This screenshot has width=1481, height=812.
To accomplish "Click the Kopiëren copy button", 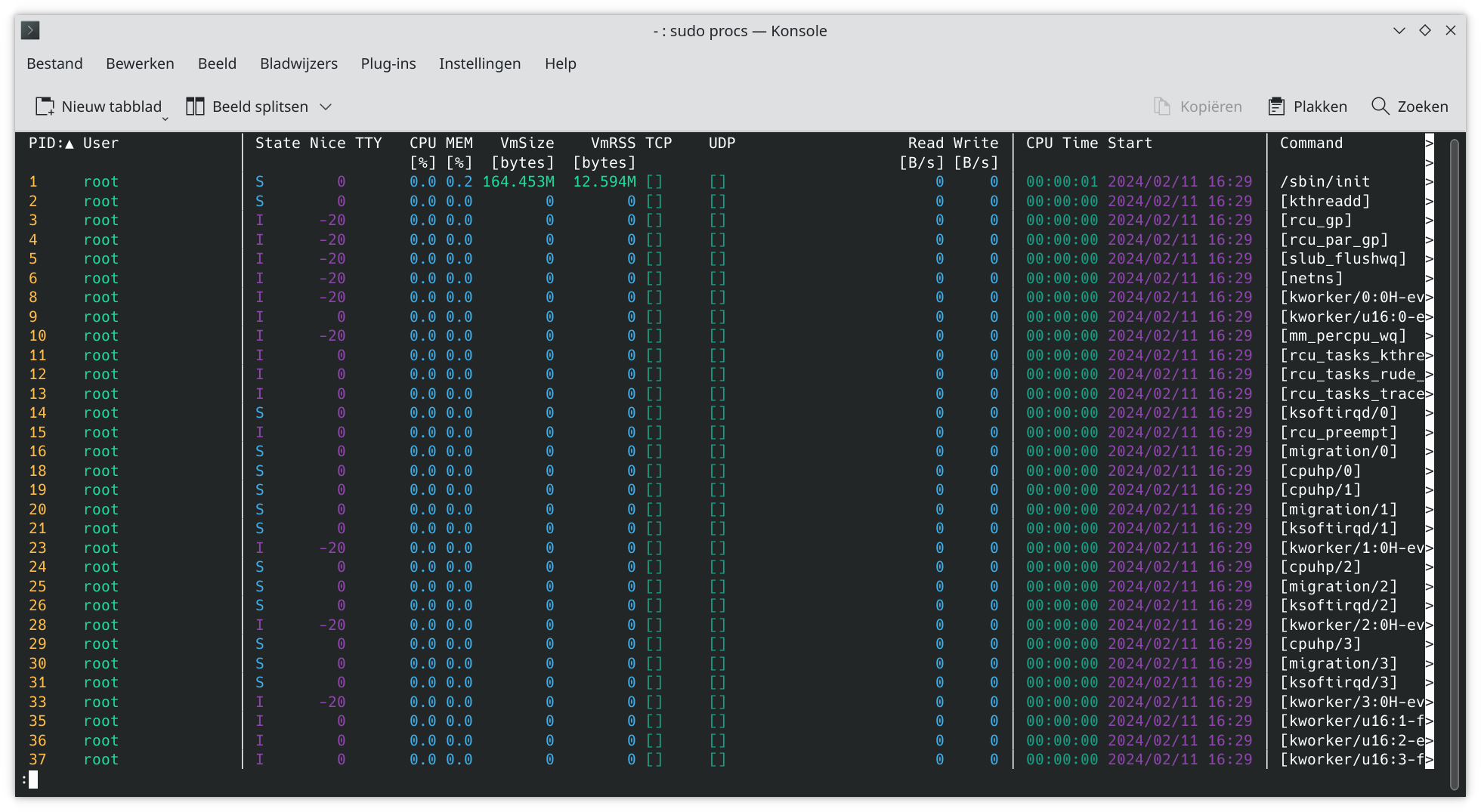I will (x=1198, y=107).
